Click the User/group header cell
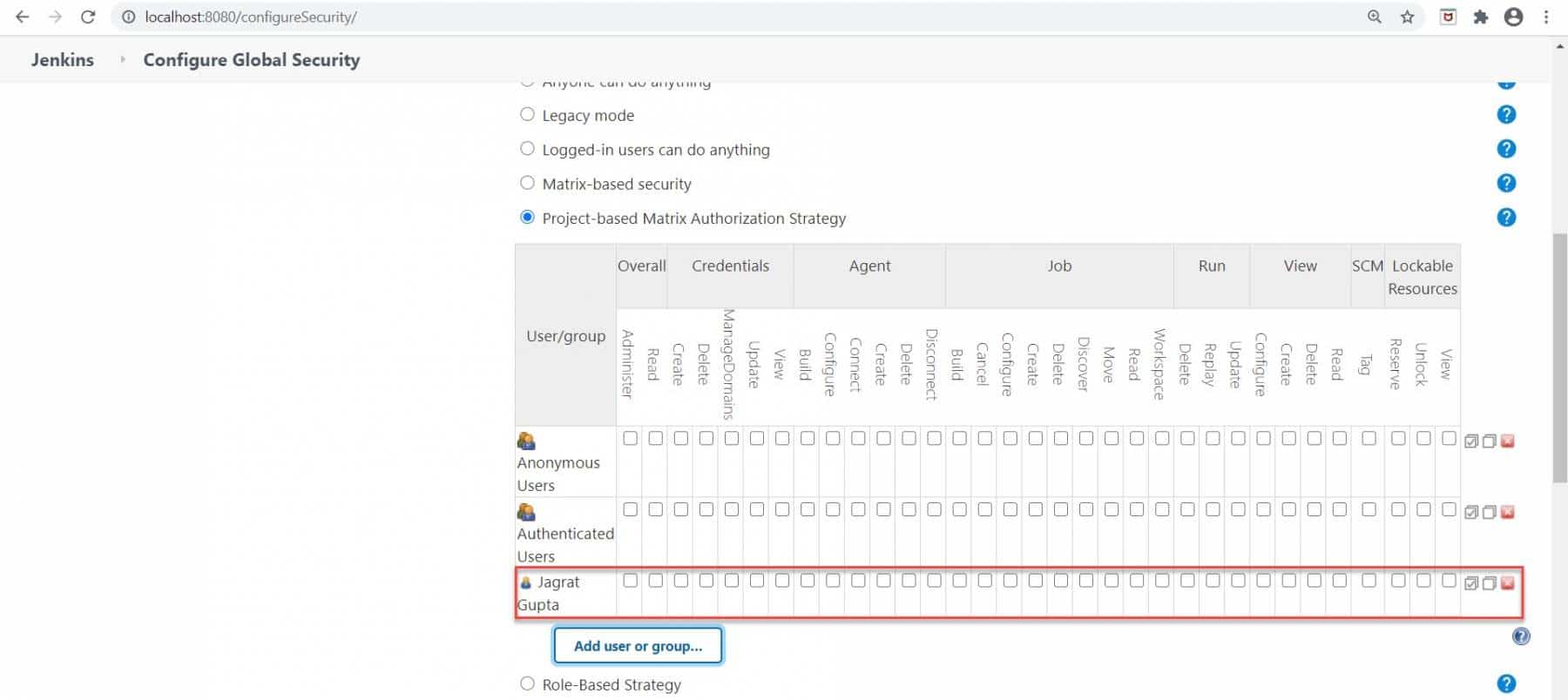This screenshot has width=1568, height=700. [x=565, y=335]
